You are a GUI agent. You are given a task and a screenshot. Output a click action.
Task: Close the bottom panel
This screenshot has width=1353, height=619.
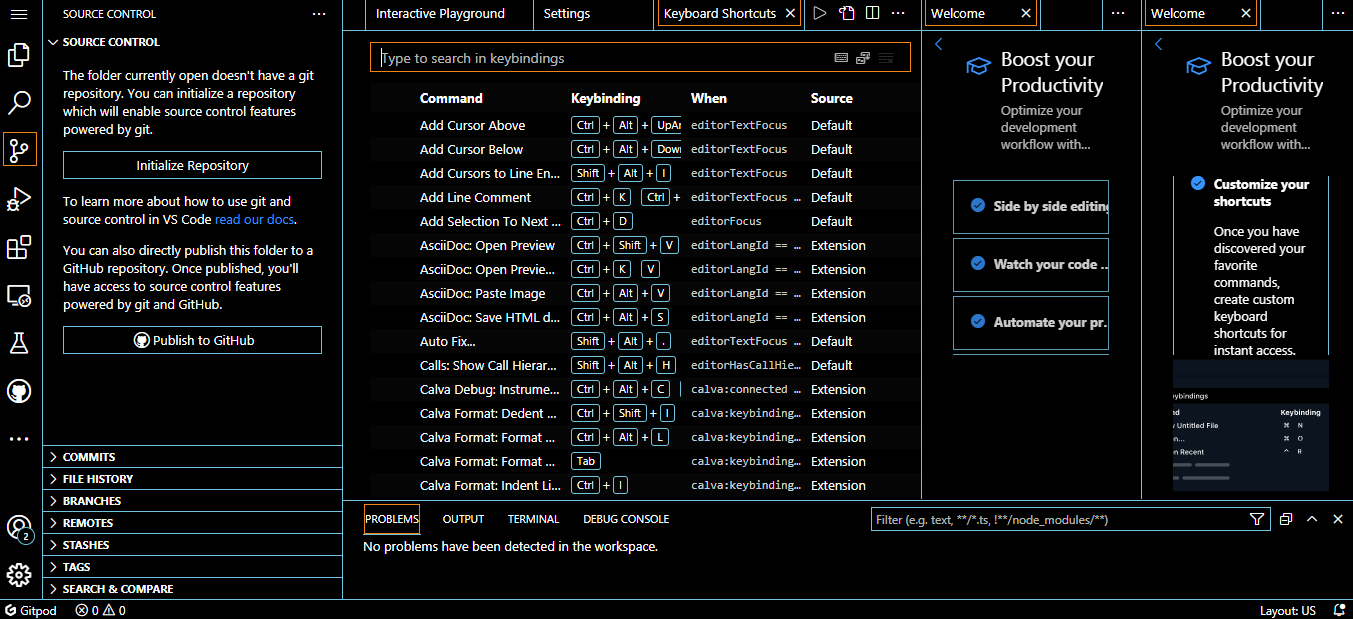coord(1337,520)
